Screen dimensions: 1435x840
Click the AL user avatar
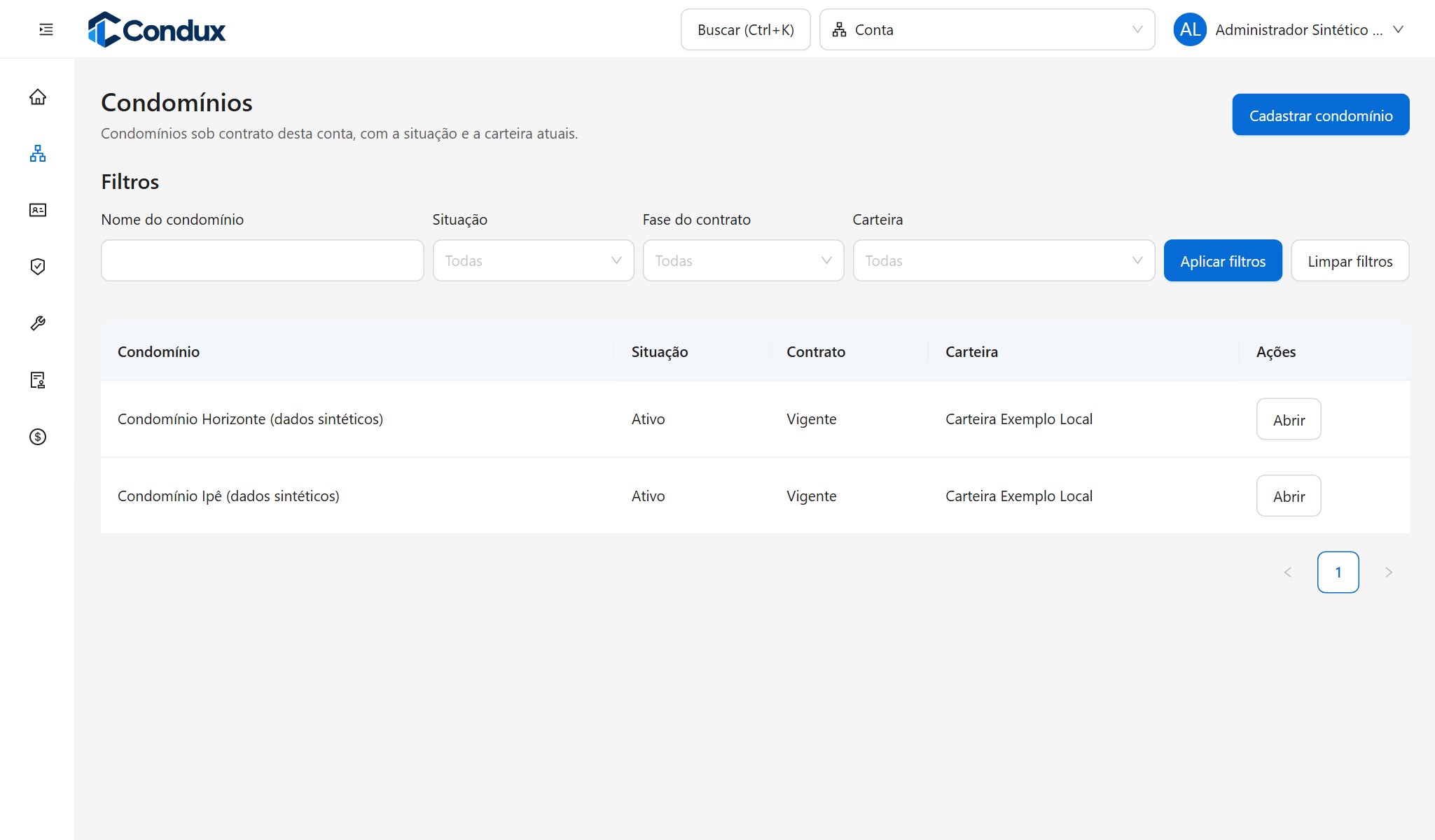click(1190, 29)
